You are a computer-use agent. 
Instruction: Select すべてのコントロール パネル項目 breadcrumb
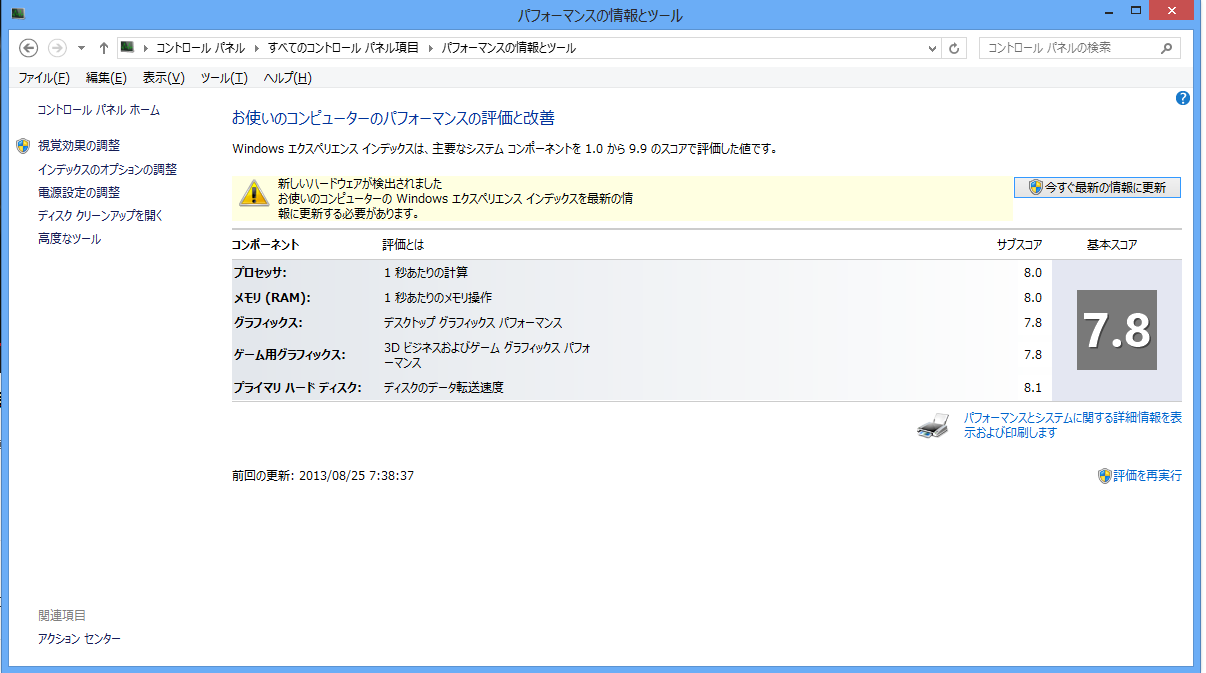point(343,48)
